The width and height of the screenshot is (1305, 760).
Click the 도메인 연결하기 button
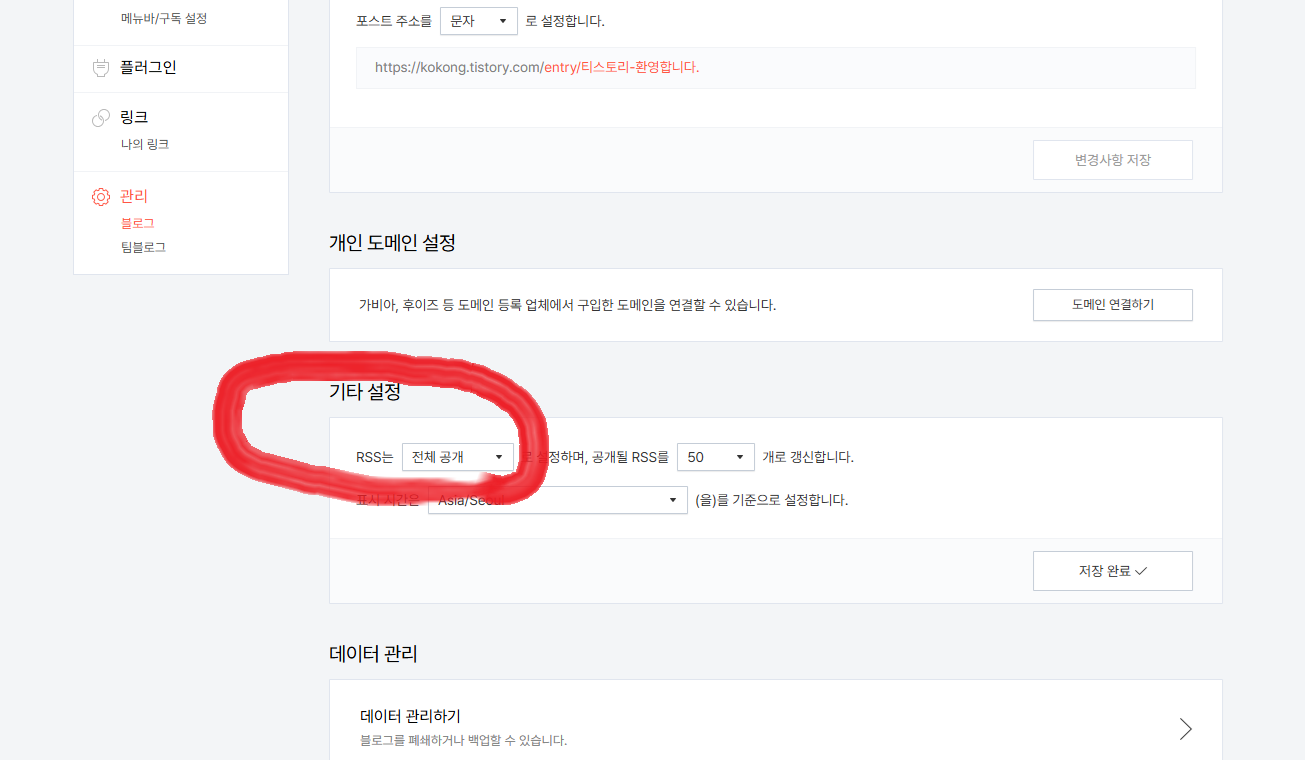point(1113,305)
